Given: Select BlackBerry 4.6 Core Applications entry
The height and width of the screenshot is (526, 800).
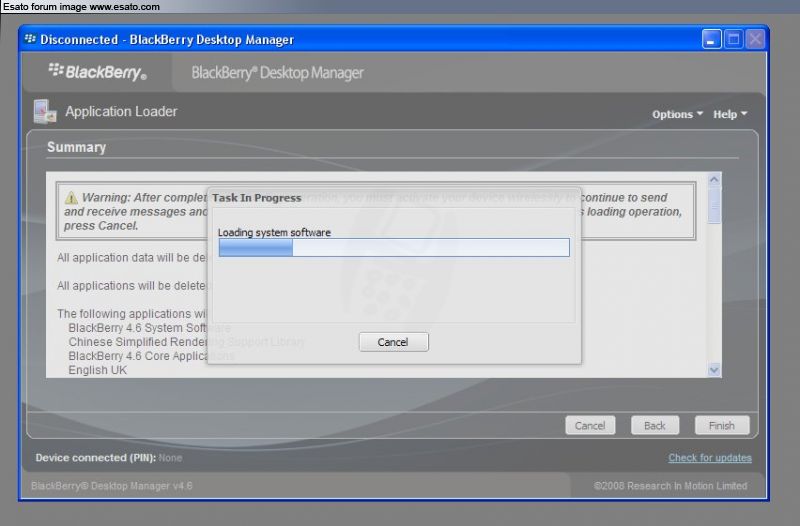Looking at the screenshot, I should tap(151, 356).
